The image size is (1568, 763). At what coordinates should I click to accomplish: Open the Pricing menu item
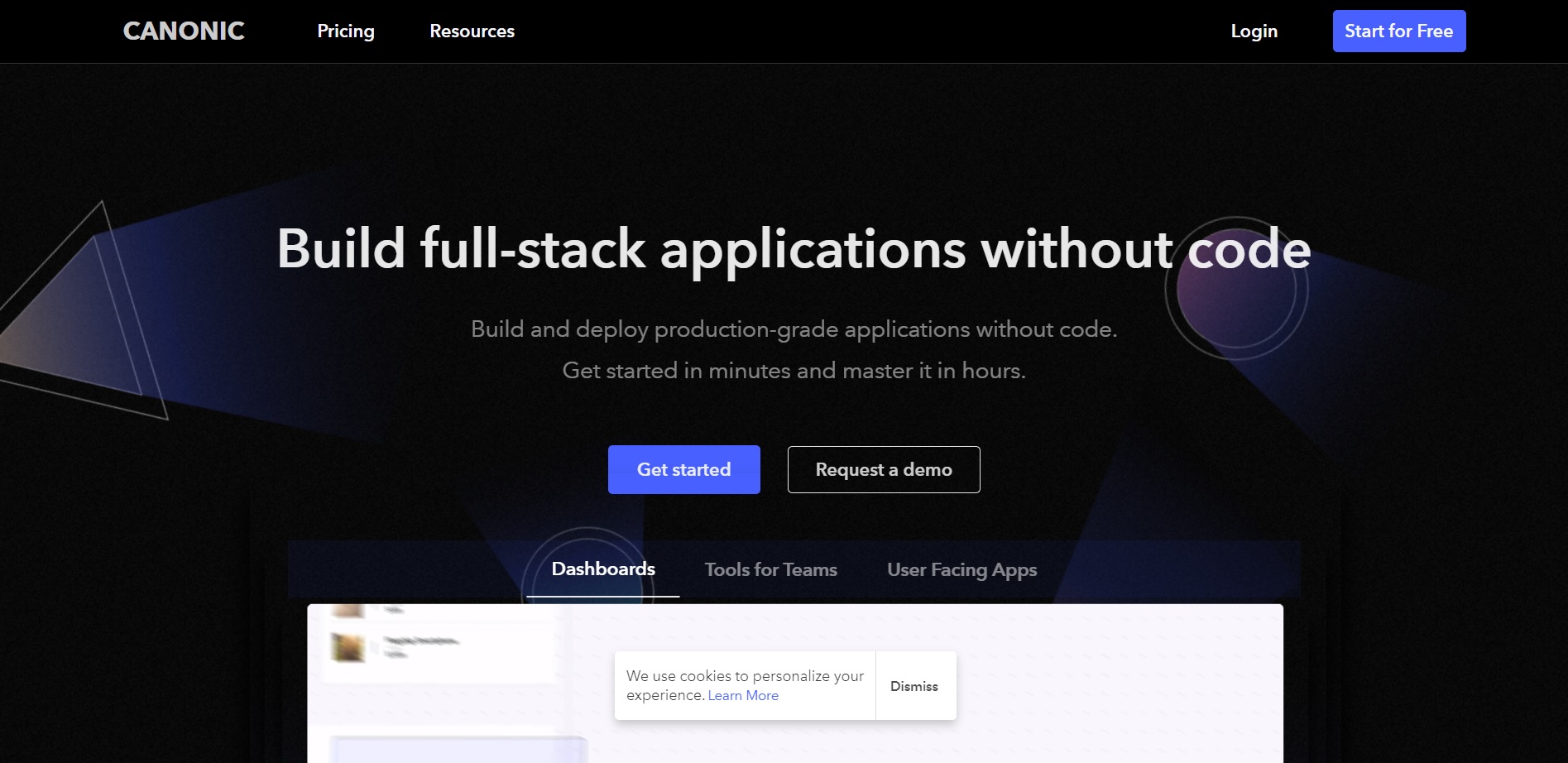point(346,31)
